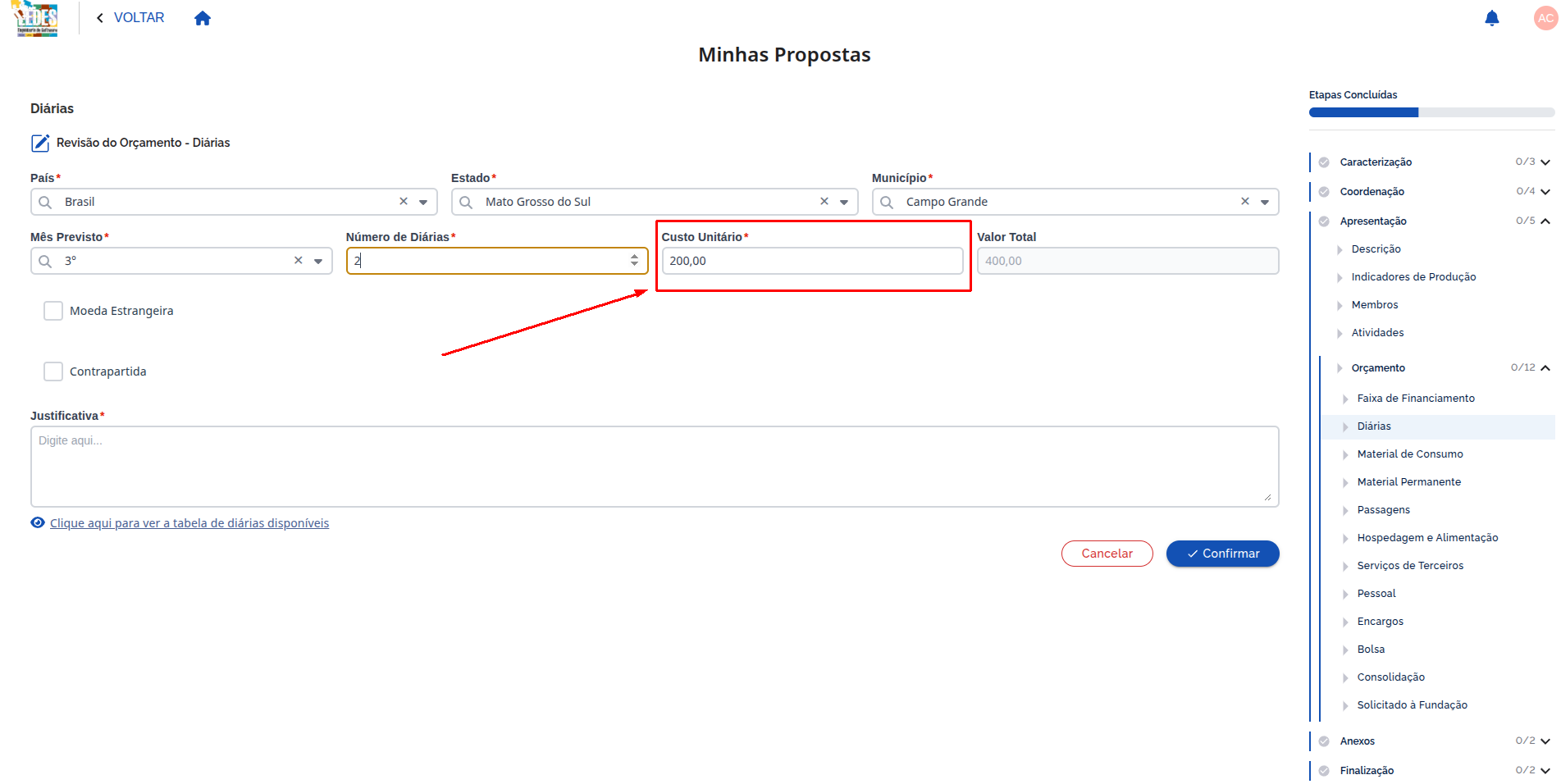Expand the Coordenação section chevron
This screenshot has height=784, width=1561.
coord(1545,192)
